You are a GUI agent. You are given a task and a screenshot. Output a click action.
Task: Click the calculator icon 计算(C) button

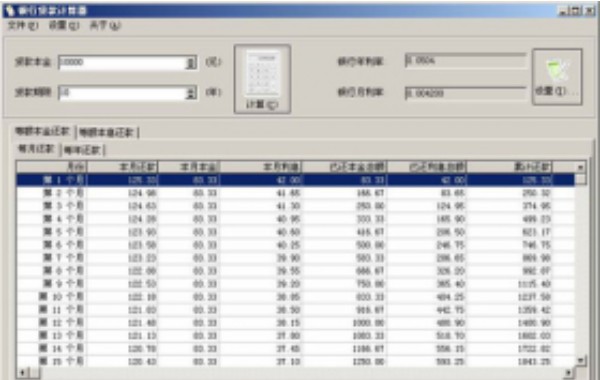[x=262, y=79]
